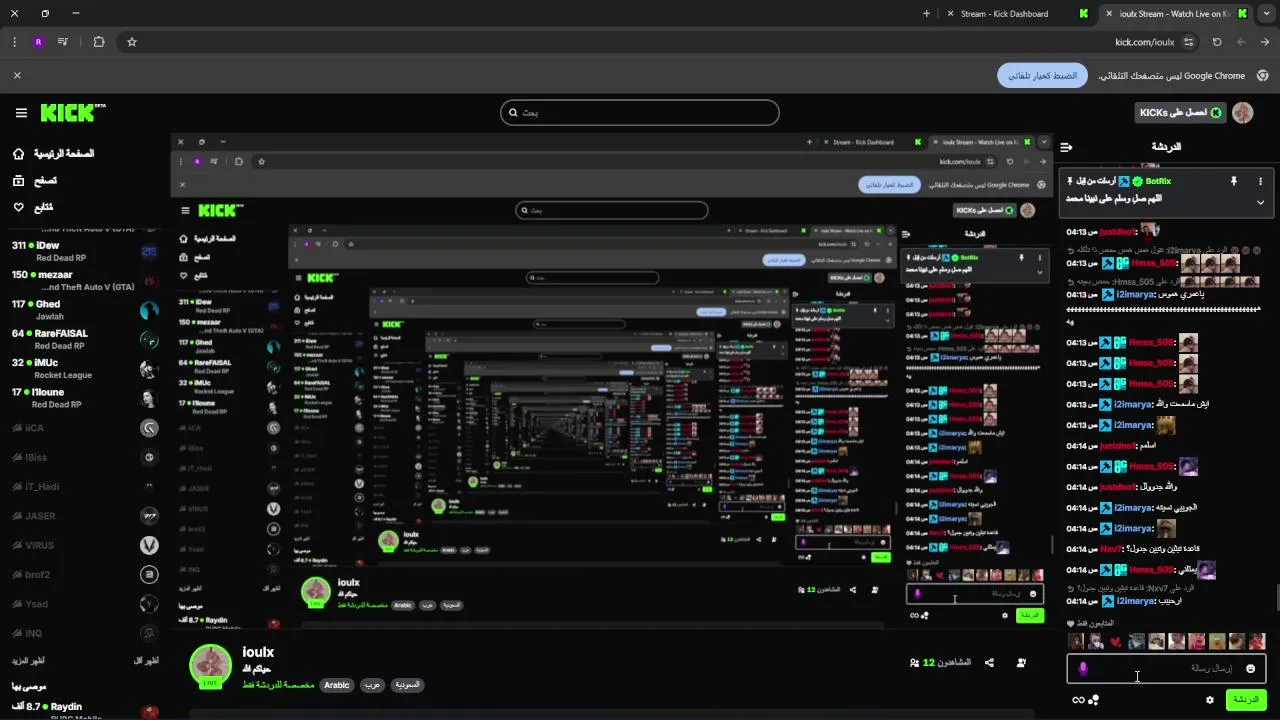
Task: Click the infinity icon below the chat input
Action: coord(1078,700)
